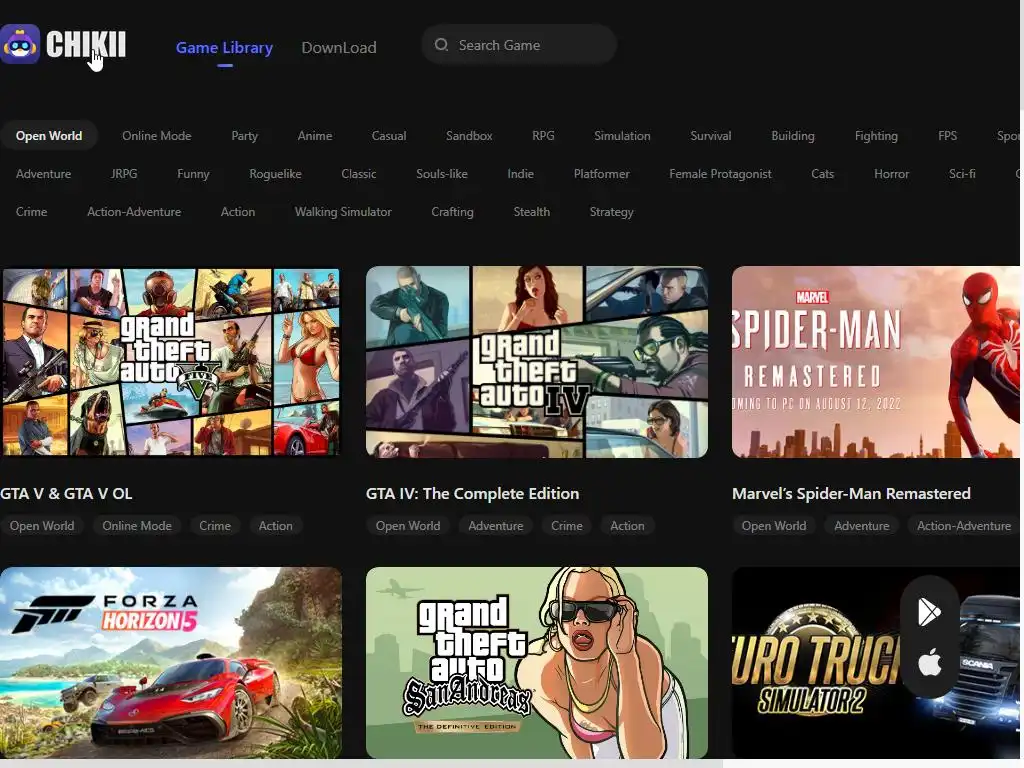Viewport: 1024px width, 768px height.
Task: Choose the Sandbox category filter
Action: (469, 136)
